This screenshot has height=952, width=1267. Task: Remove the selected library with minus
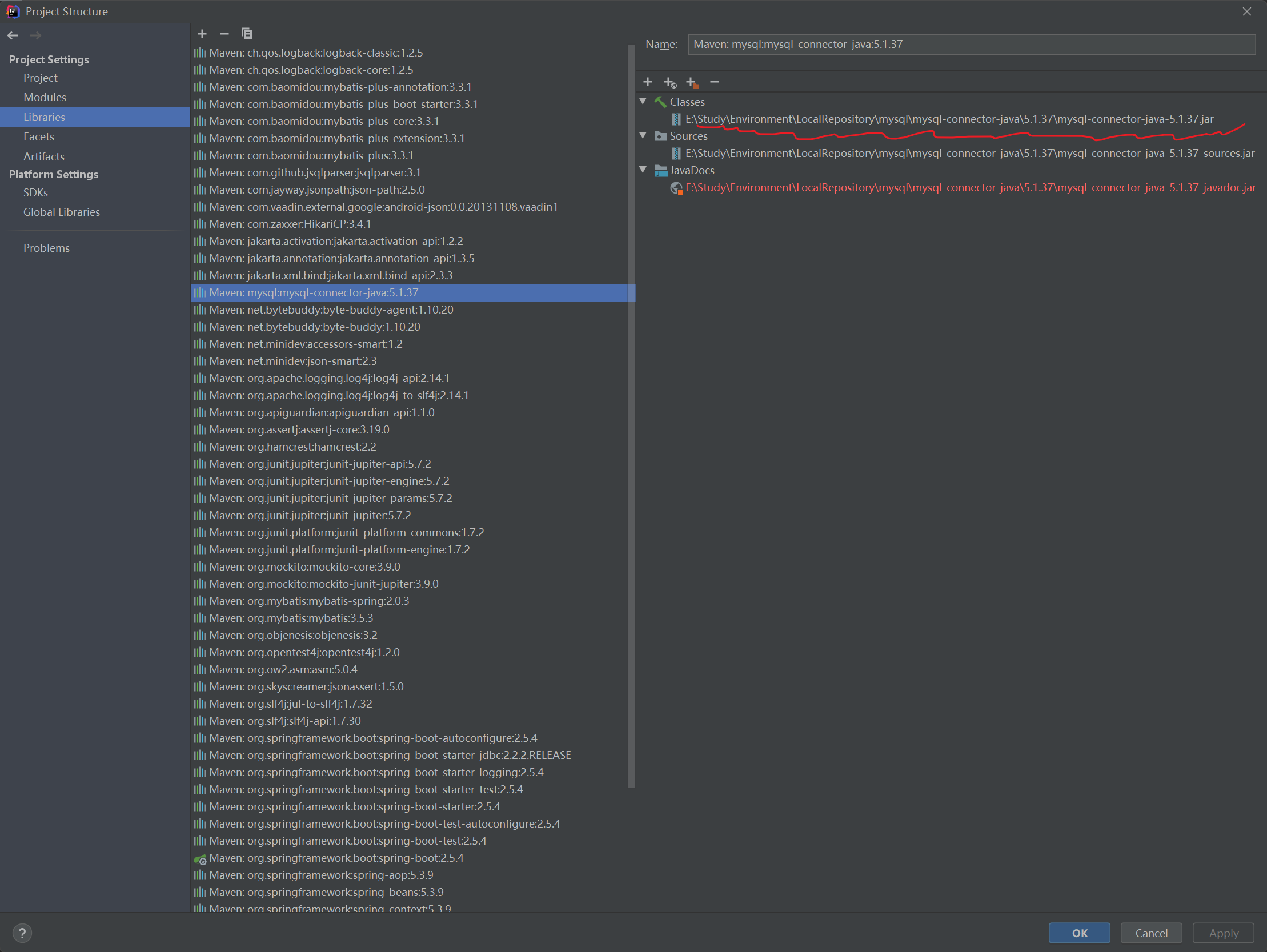[x=224, y=34]
